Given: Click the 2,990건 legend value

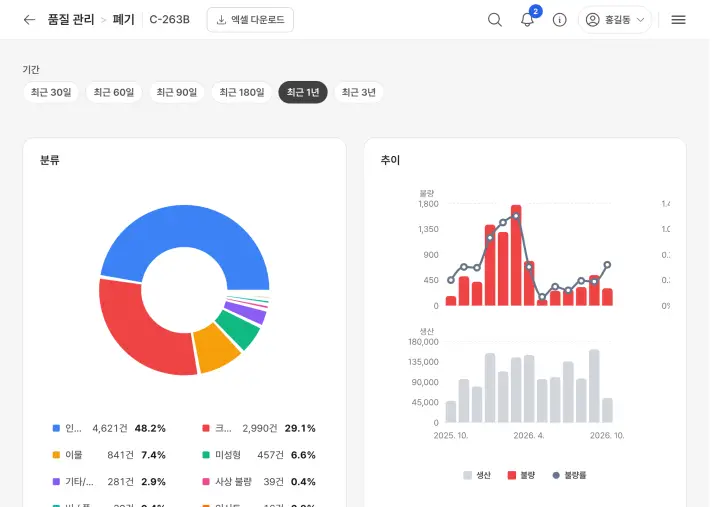Looking at the screenshot, I should point(260,428).
